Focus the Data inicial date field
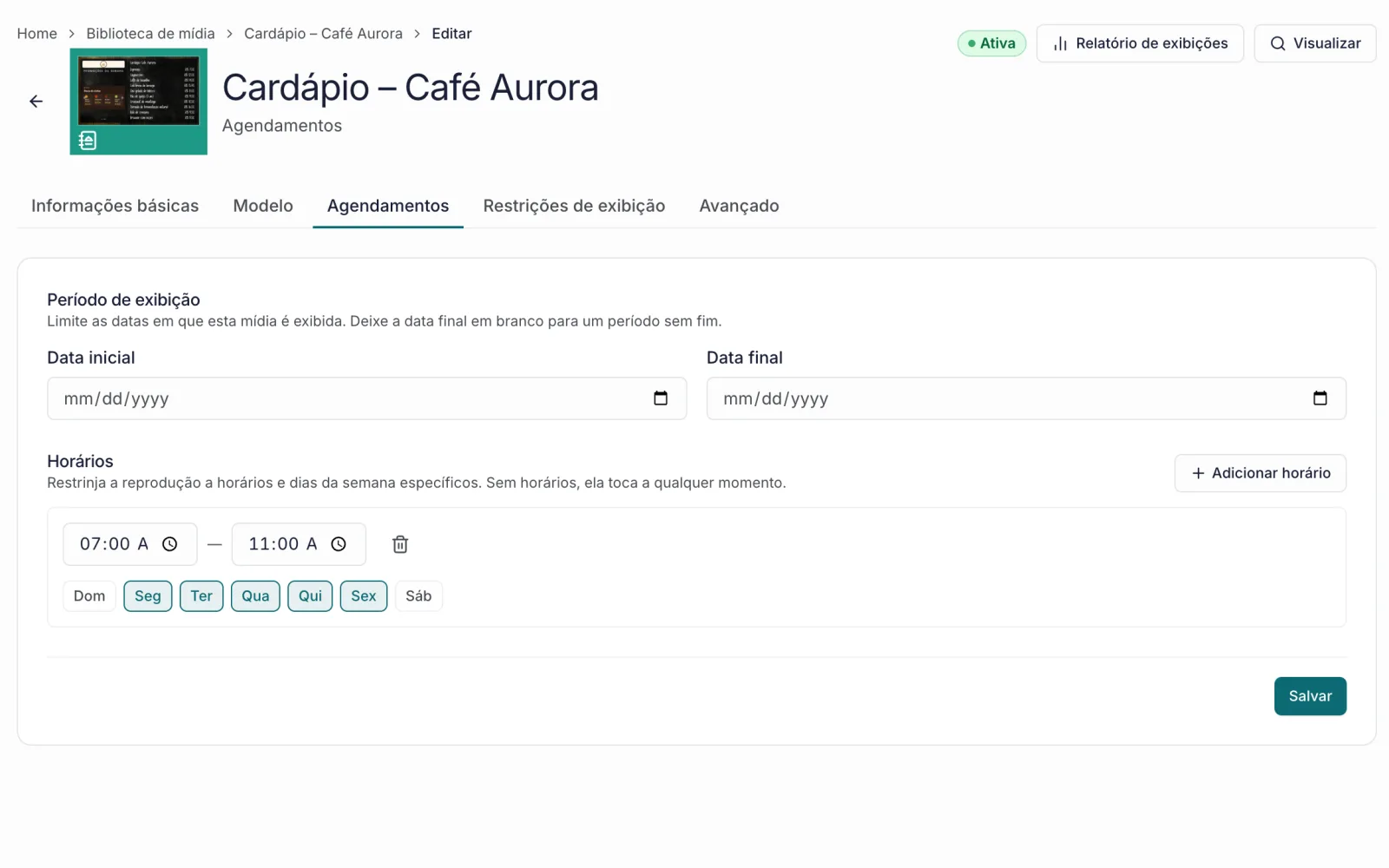 [x=367, y=398]
